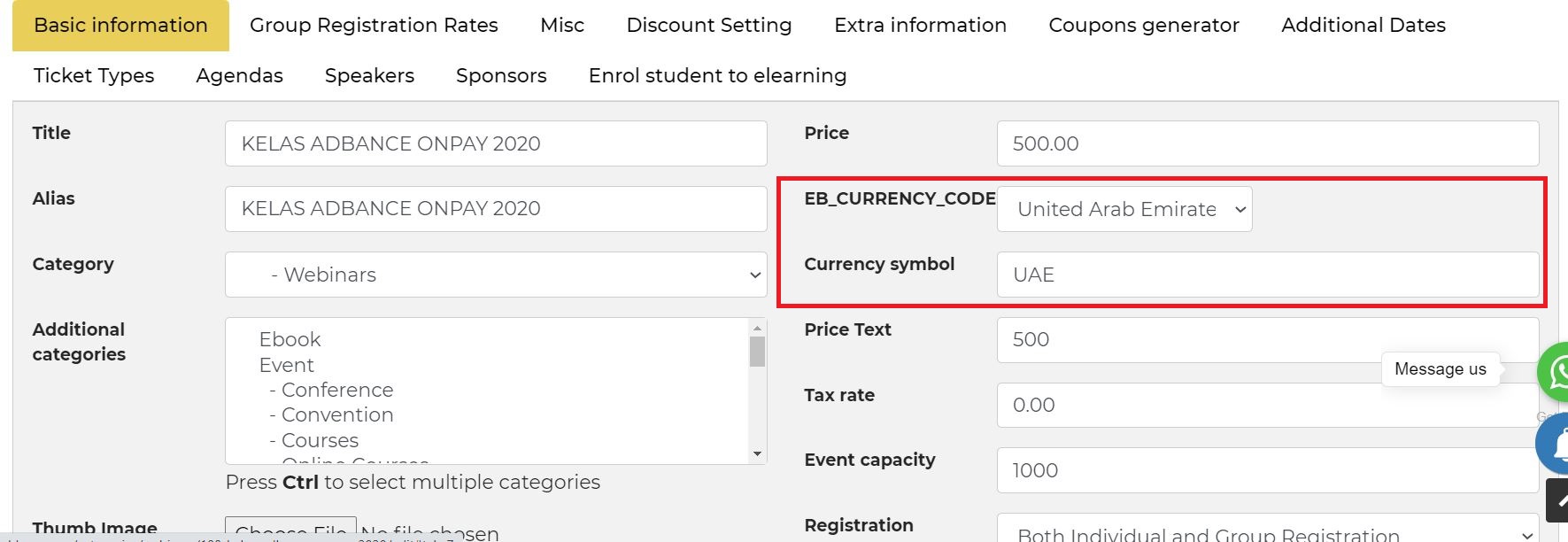Viewport: 1568px width, 542px height.
Task: Open the Coupons generator tab
Action: point(1143,26)
